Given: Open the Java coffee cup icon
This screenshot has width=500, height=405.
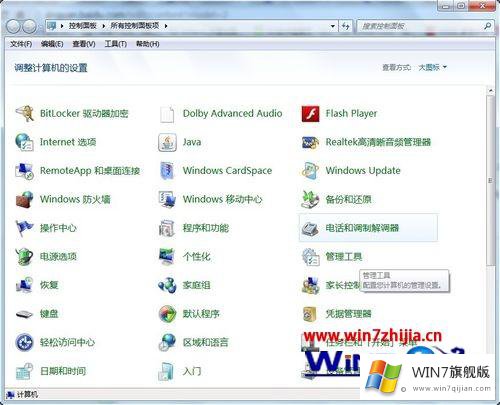Looking at the screenshot, I should [167, 142].
